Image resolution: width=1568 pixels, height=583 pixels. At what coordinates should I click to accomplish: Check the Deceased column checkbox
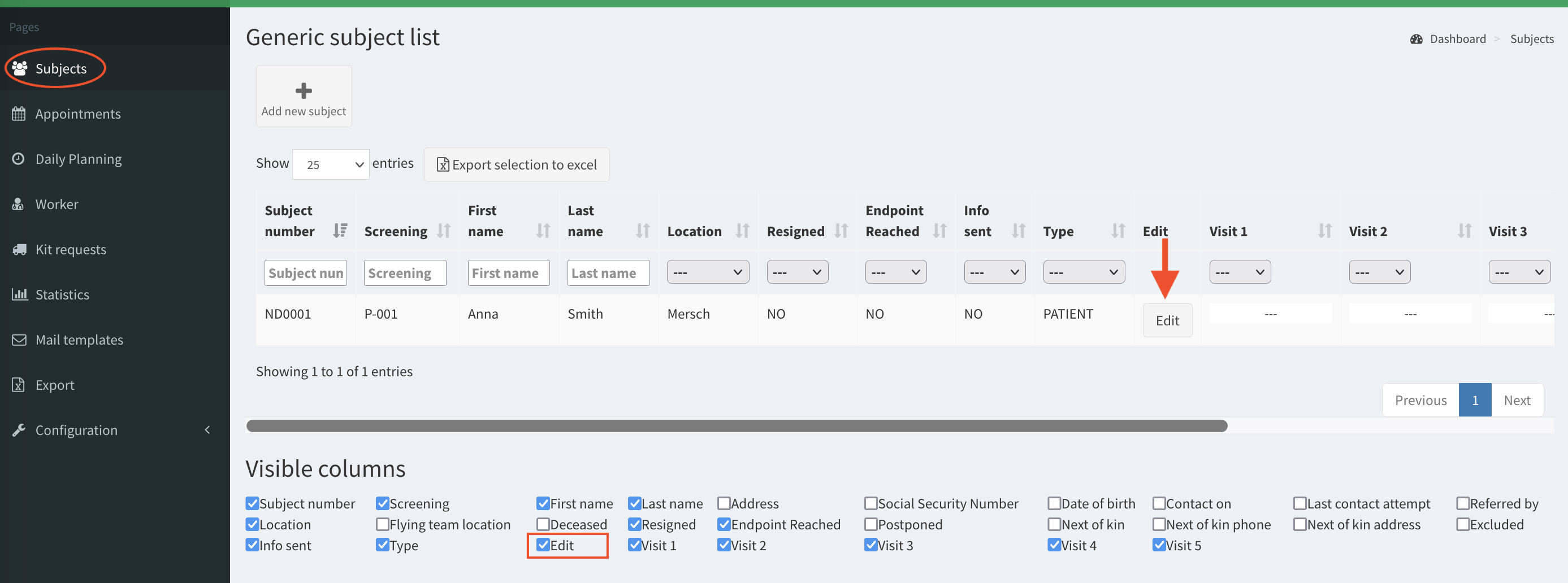[543, 524]
